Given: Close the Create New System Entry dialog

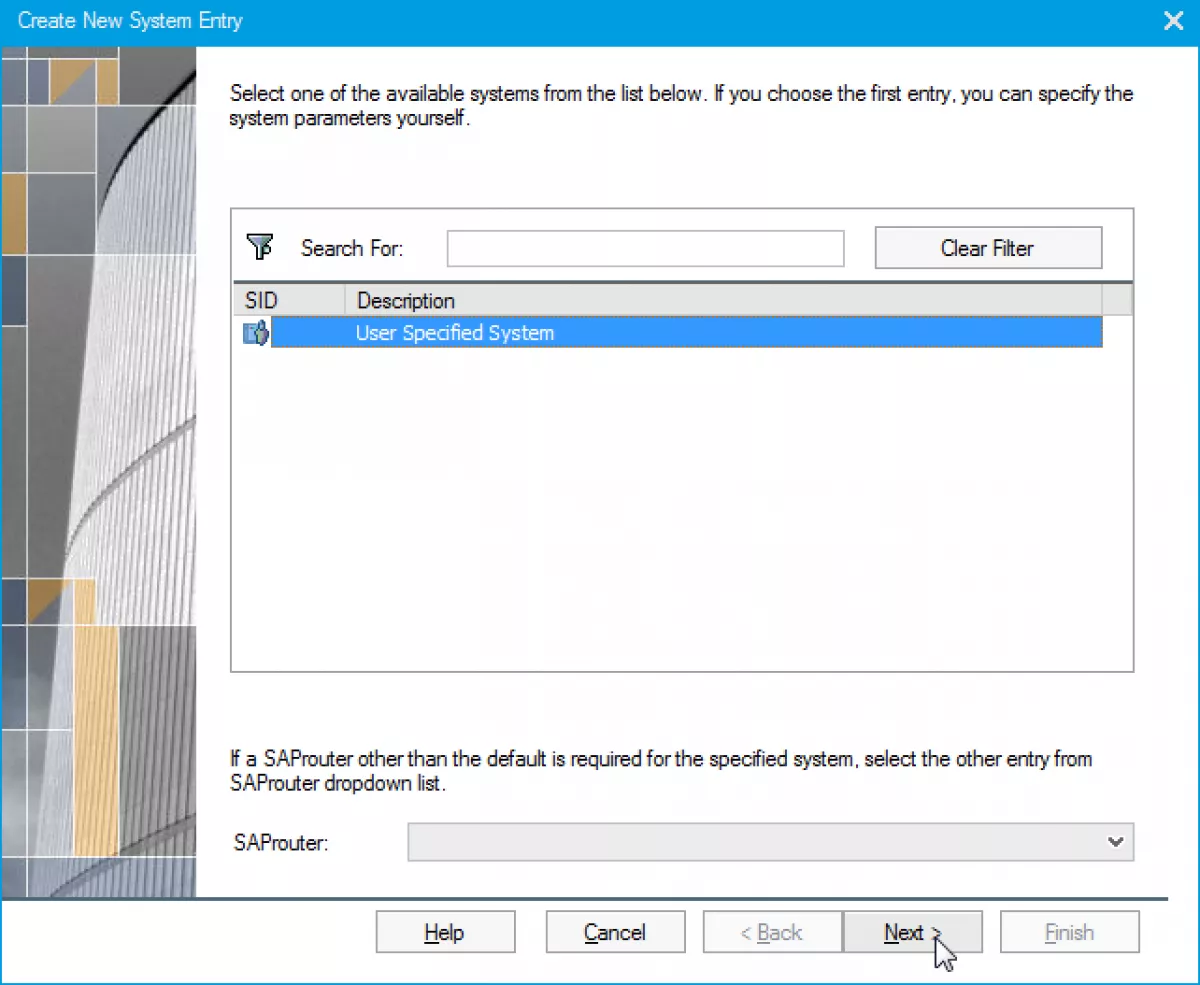Looking at the screenshot, I should [1173, 21].
